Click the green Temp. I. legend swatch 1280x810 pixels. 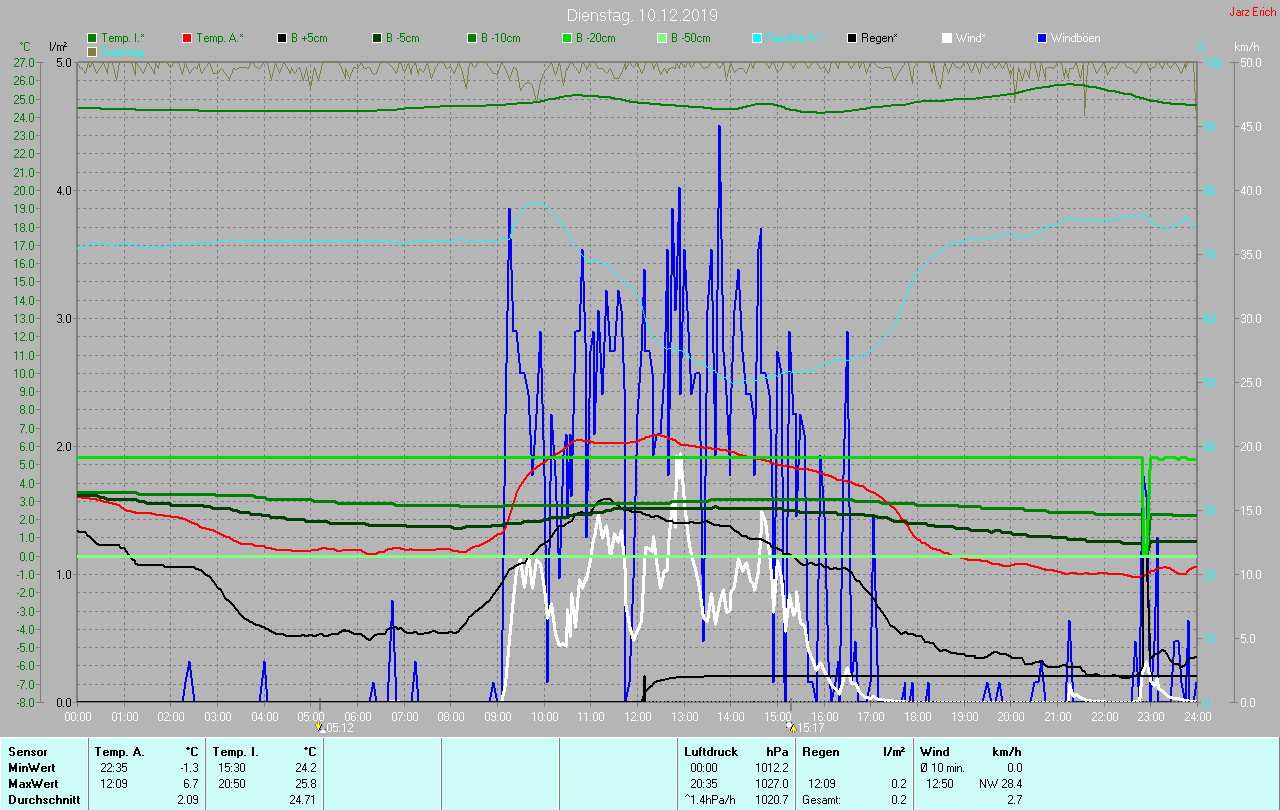pos(92,38)
